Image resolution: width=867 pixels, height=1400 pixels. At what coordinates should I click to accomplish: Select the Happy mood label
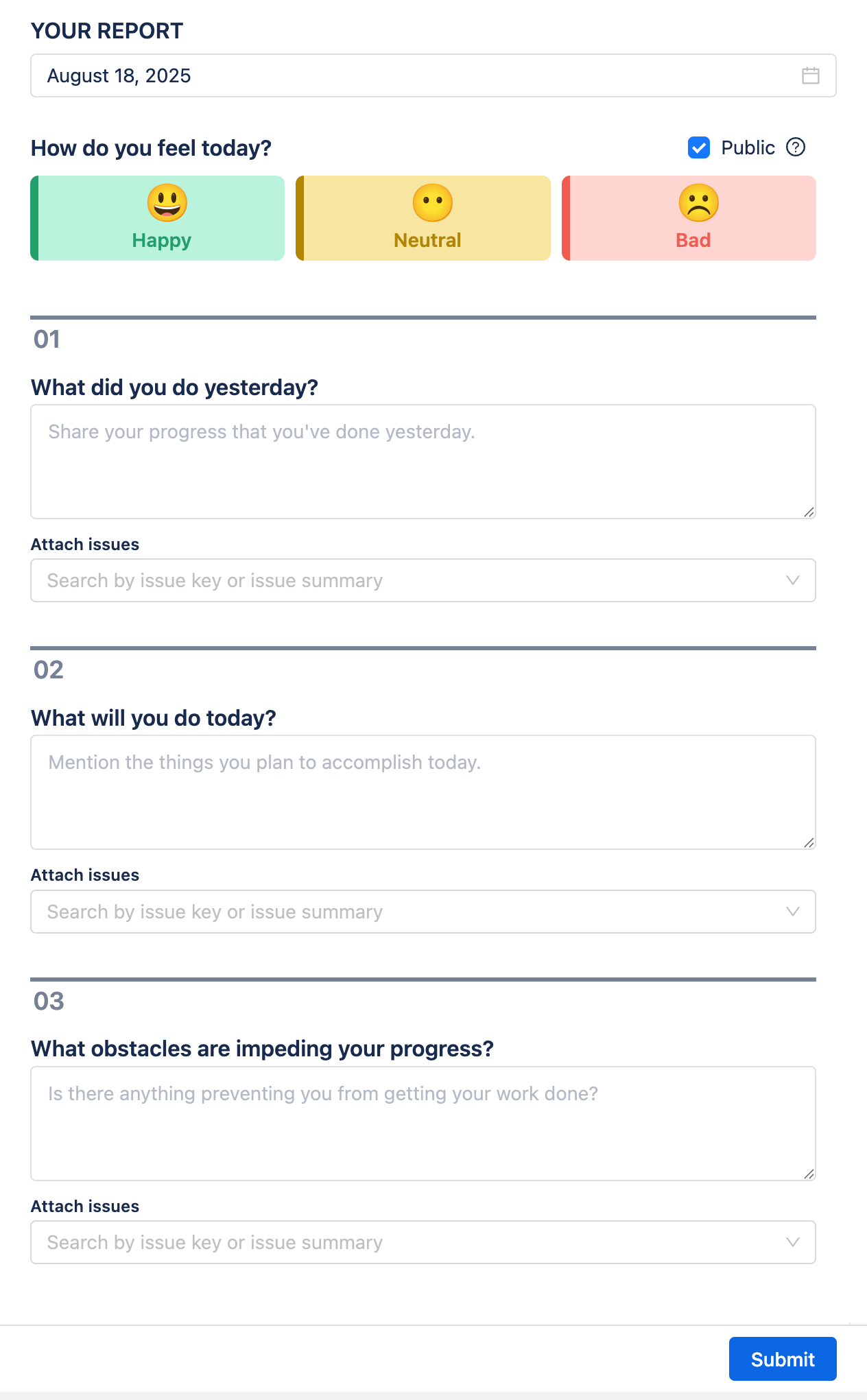162,241
